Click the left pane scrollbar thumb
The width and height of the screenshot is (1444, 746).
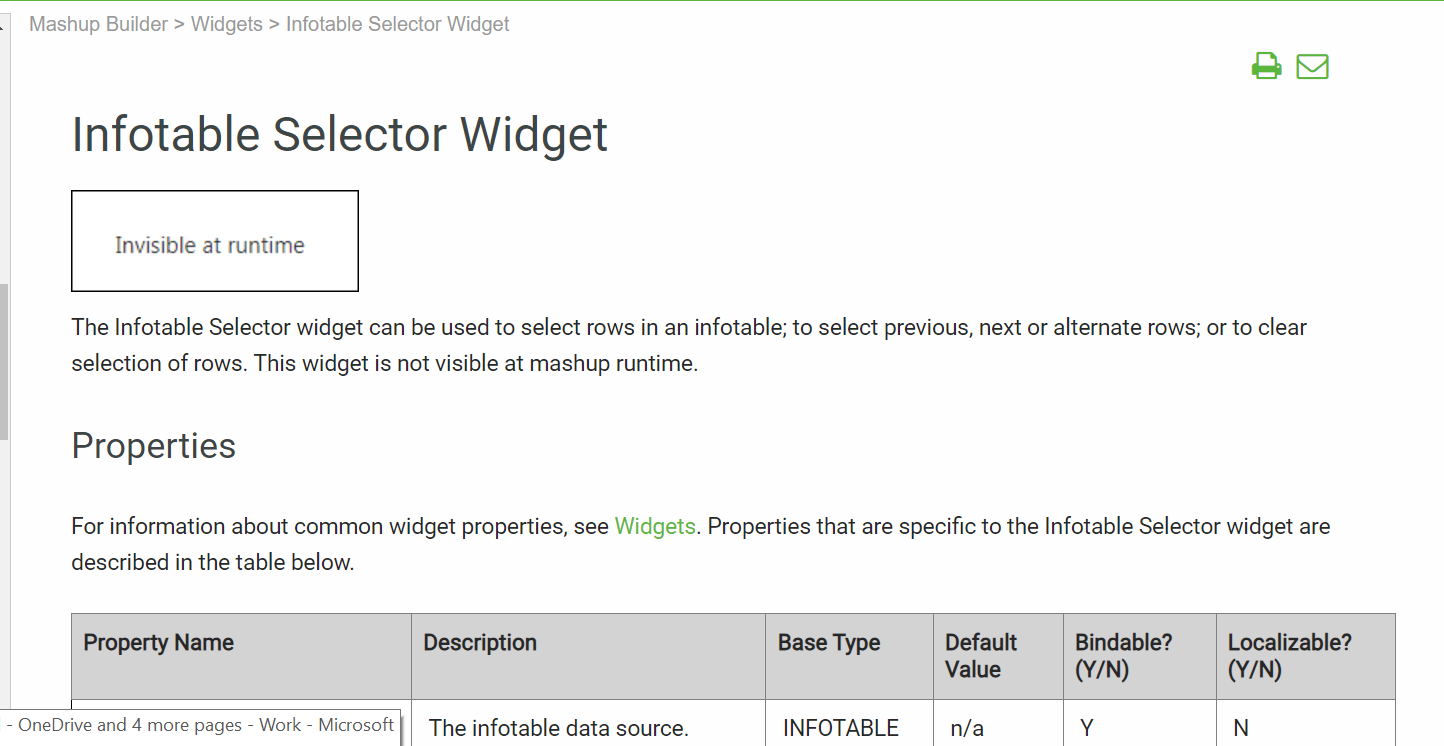pos(4,361)
